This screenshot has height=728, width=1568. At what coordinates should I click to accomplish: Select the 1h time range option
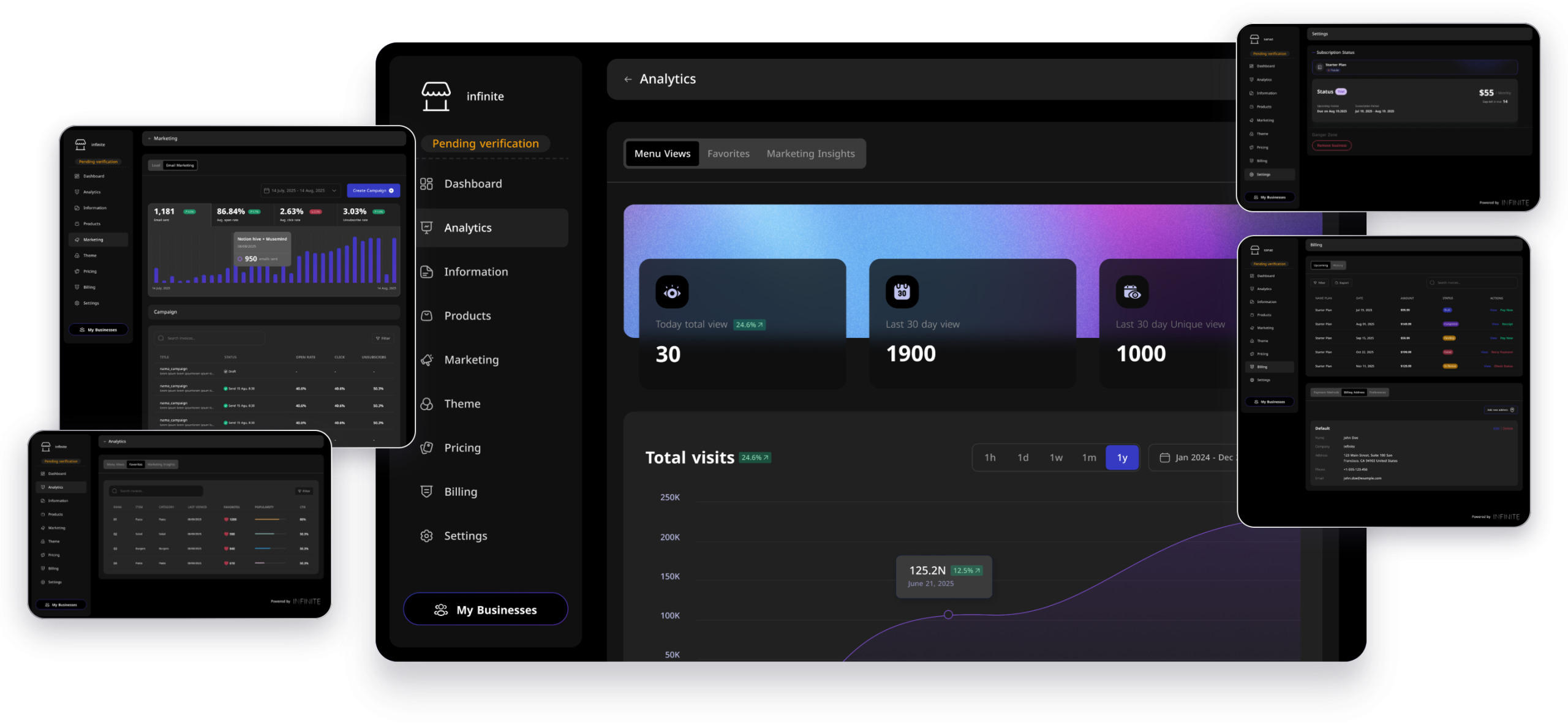pyautogui.click(x=990, y=457)
